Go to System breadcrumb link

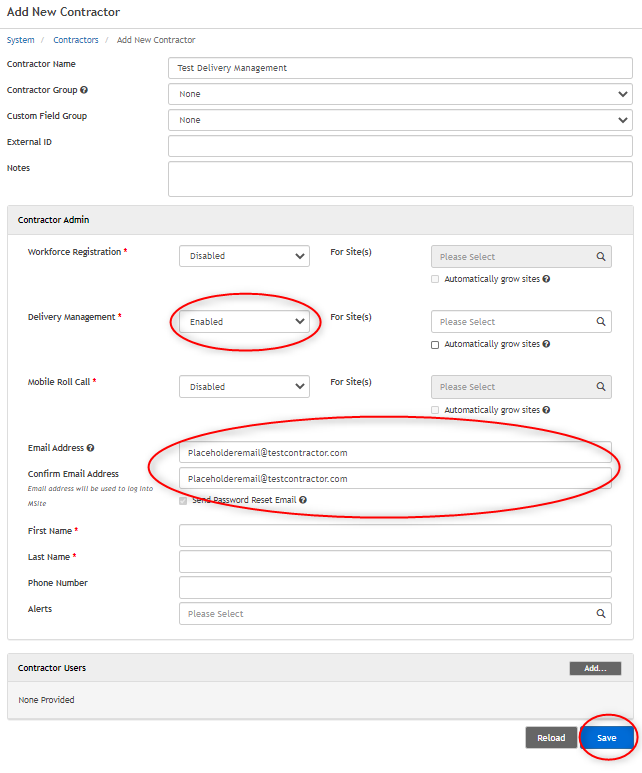click(20, 40)
